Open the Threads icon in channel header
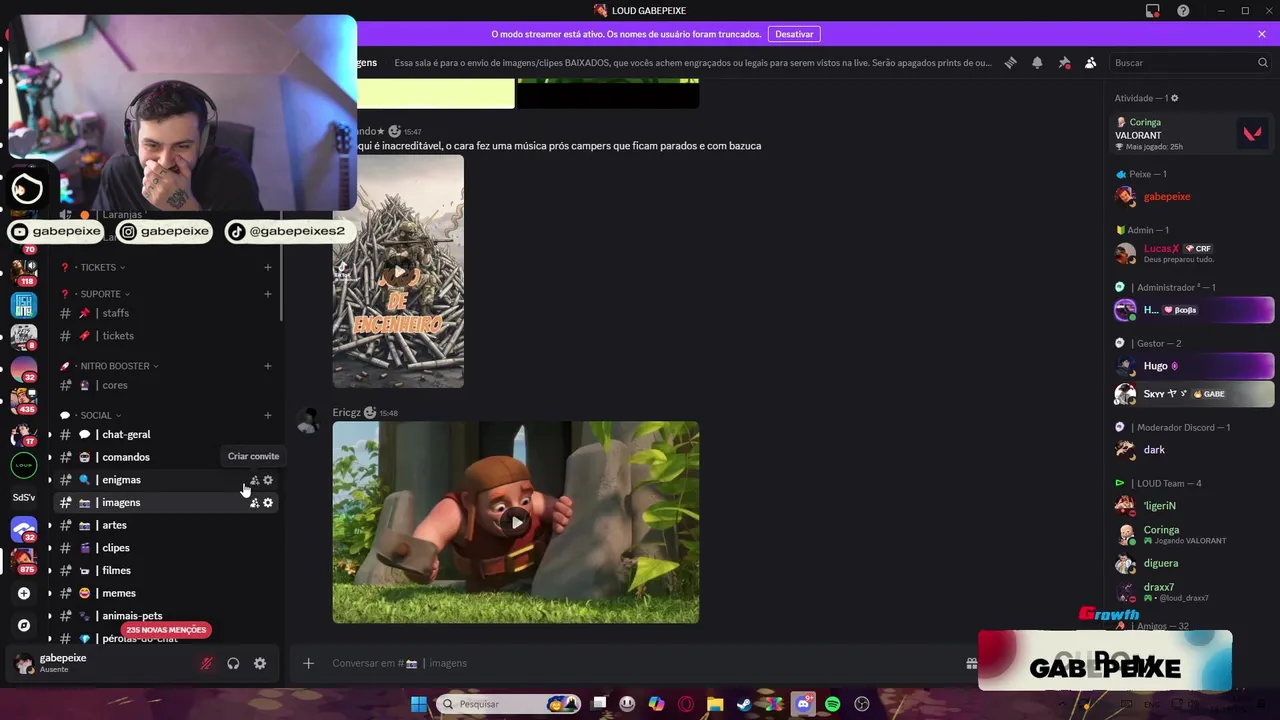The height and width of the screenshot is (720, 1280). [1010, 62]
